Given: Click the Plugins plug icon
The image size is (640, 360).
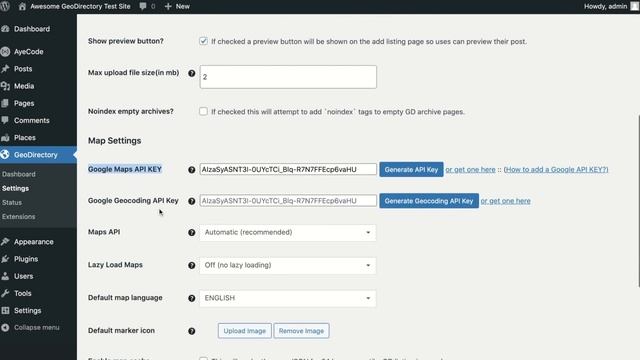Looking at the screenshot, I should tap(5, 259).
